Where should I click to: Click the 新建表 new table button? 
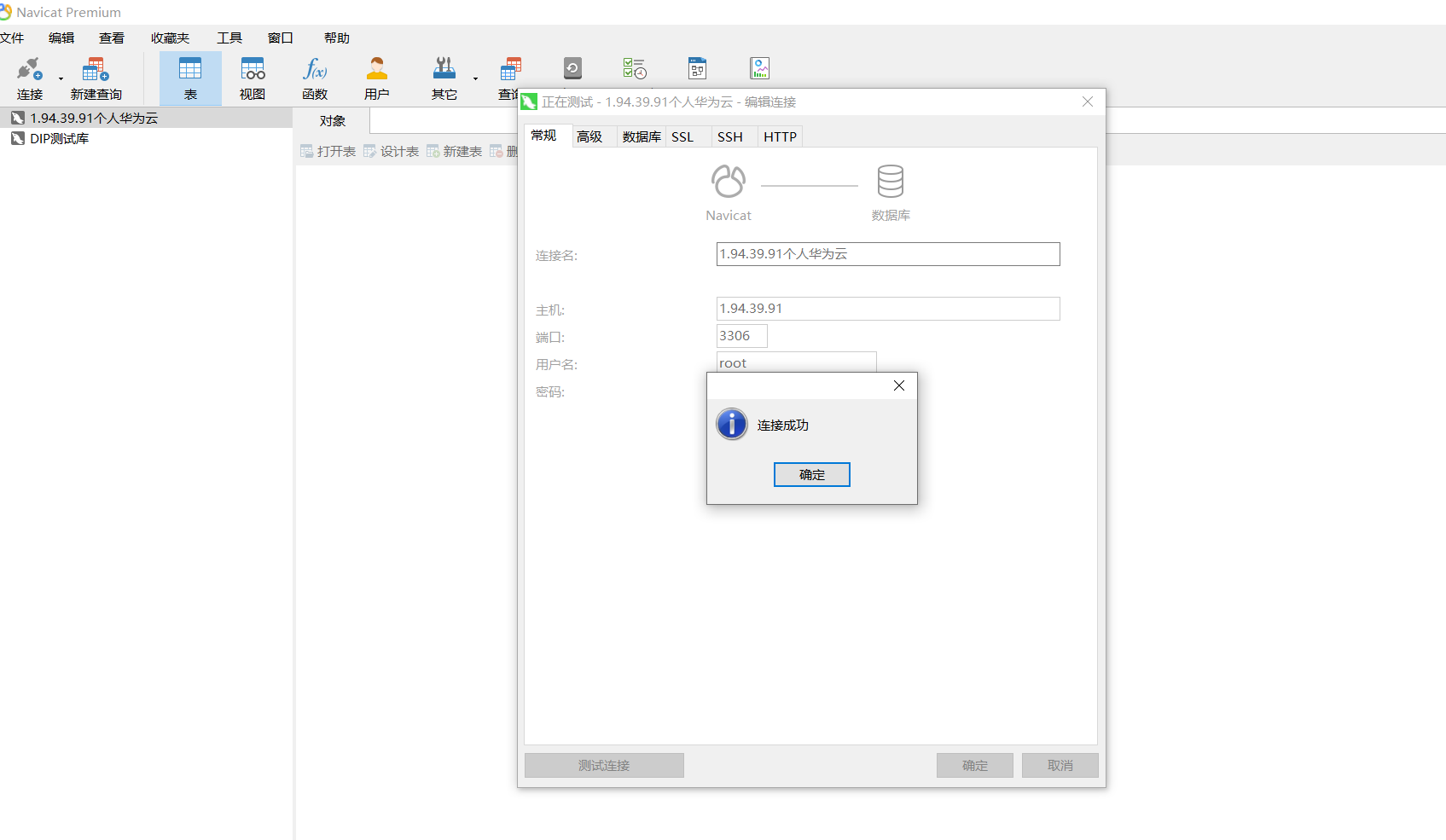[455, 151]
